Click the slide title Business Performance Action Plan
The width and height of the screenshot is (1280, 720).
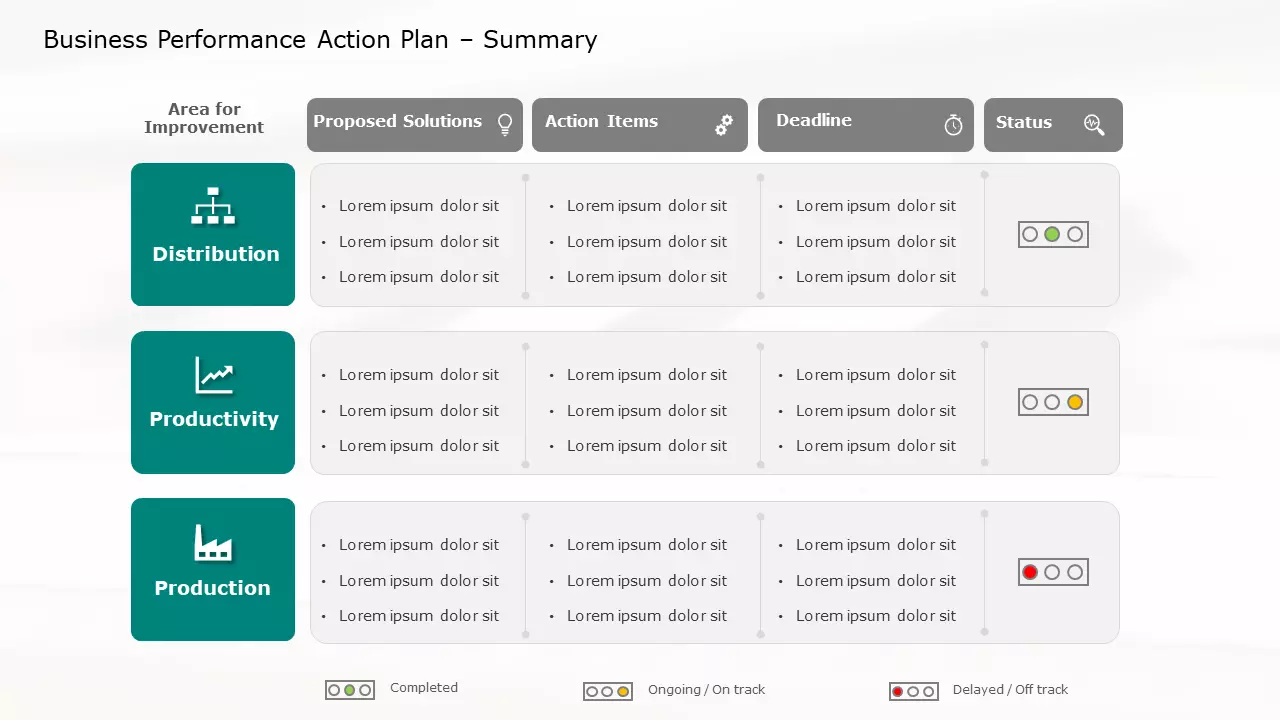tap(320, 40)
